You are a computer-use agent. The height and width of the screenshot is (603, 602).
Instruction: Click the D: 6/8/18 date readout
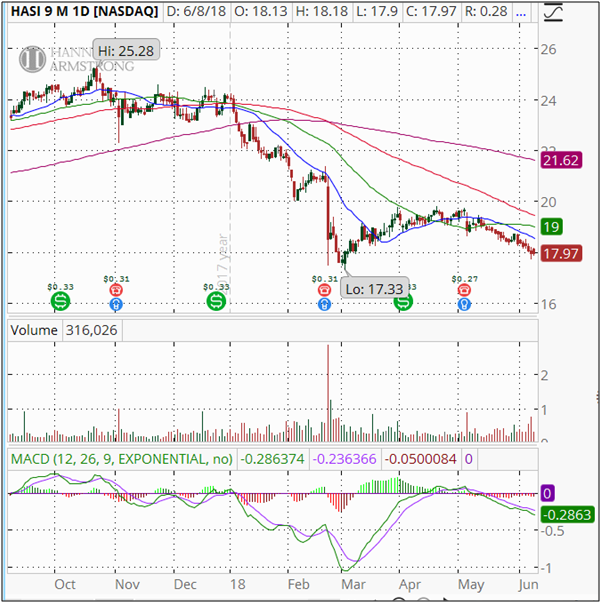click(196, 12)
